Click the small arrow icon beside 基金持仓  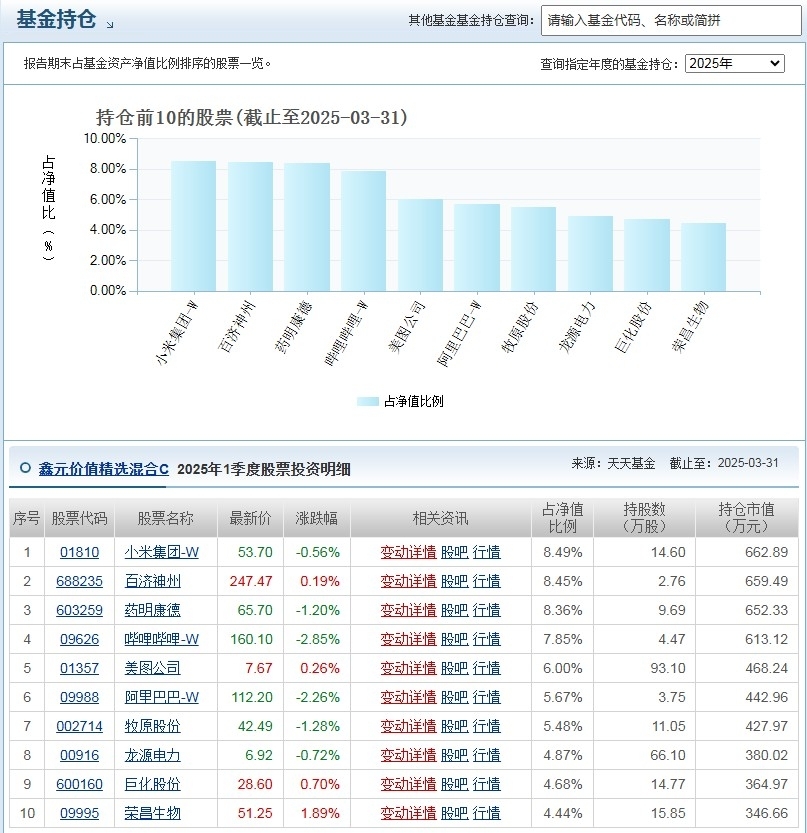(x=110, y=24)
